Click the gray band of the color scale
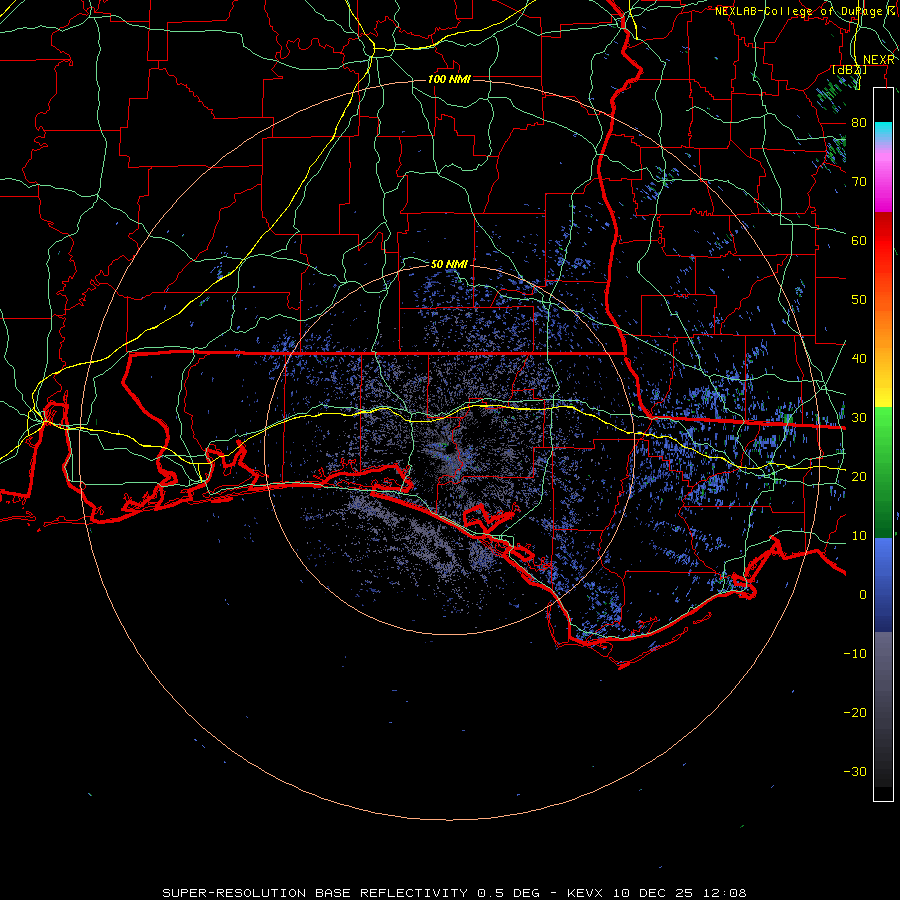Screen dimensions: 900x900 click(x=883, y=709)
